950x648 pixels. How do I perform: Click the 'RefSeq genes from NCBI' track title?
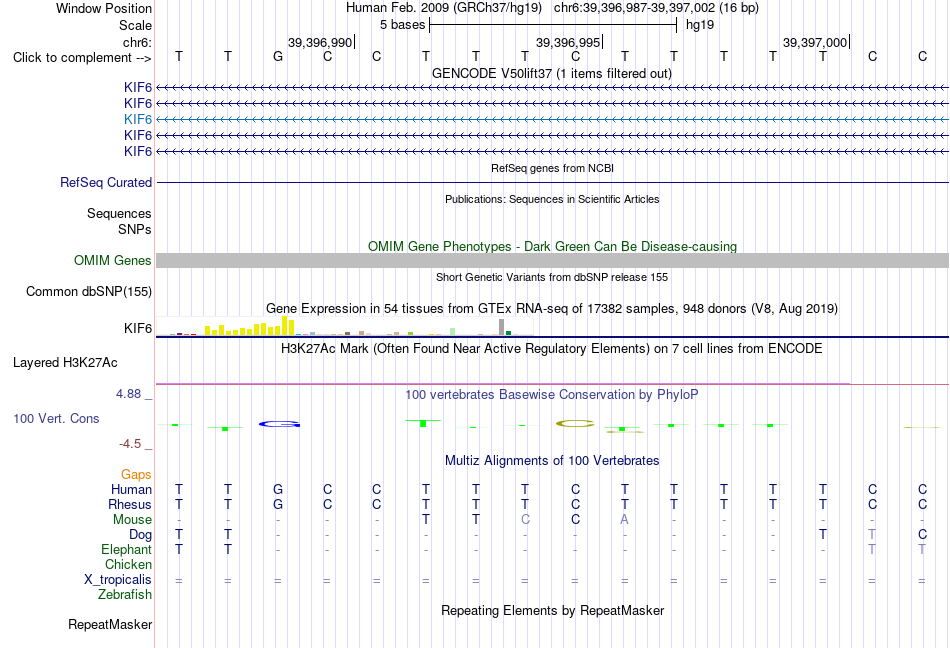(552, 168)
